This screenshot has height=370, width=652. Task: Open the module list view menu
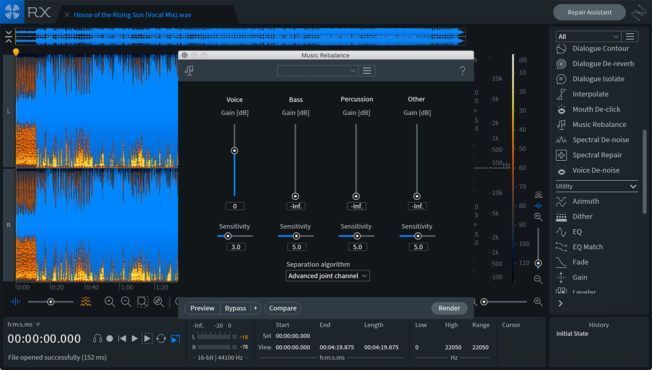point(630,37)
